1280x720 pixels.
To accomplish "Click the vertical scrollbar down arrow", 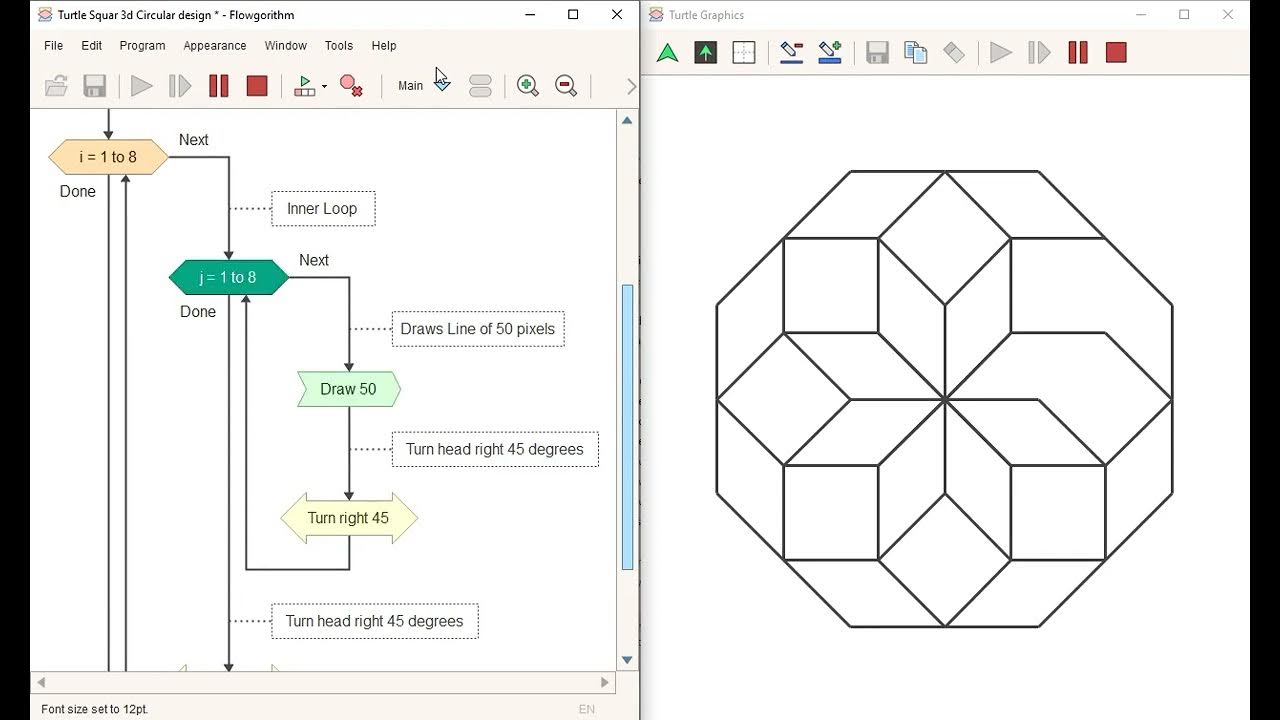I will click(x=627, y=660).
